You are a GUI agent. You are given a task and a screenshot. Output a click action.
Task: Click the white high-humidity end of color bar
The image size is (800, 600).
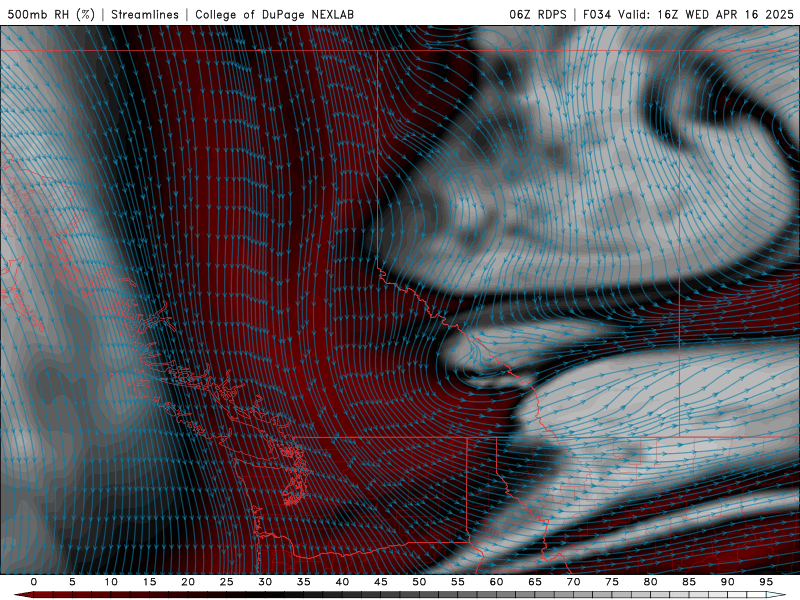[776, 595]
